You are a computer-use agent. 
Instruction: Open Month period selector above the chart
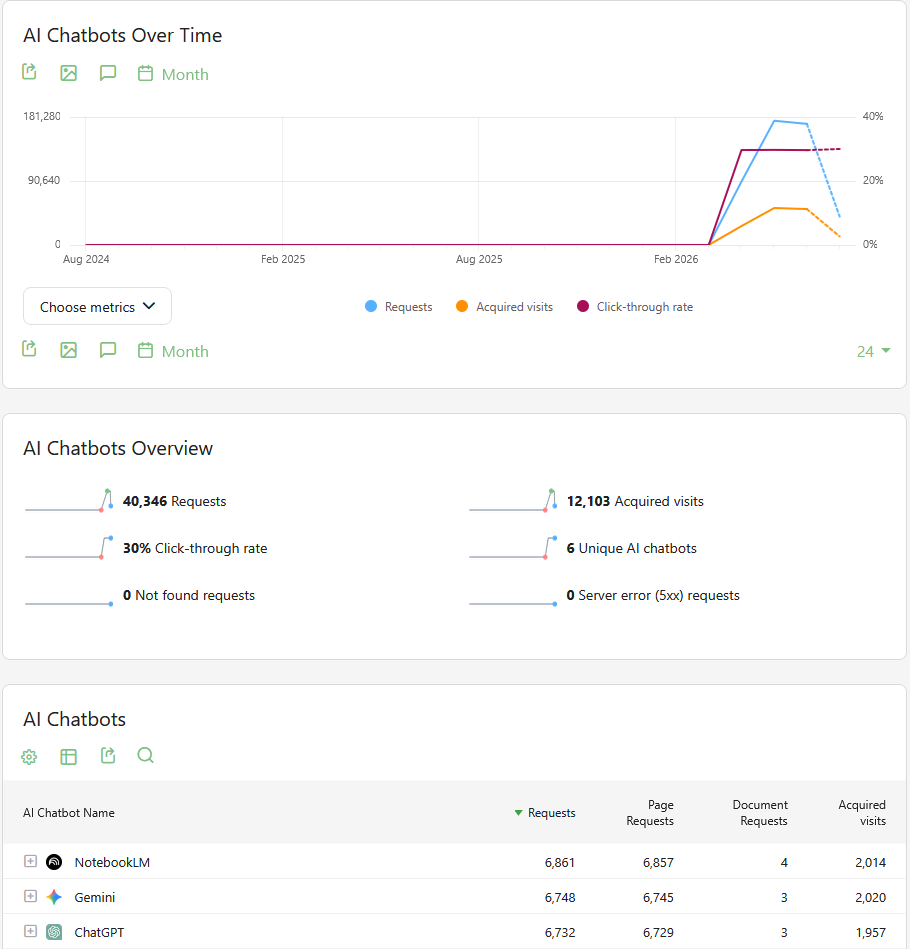click(173, 74)
